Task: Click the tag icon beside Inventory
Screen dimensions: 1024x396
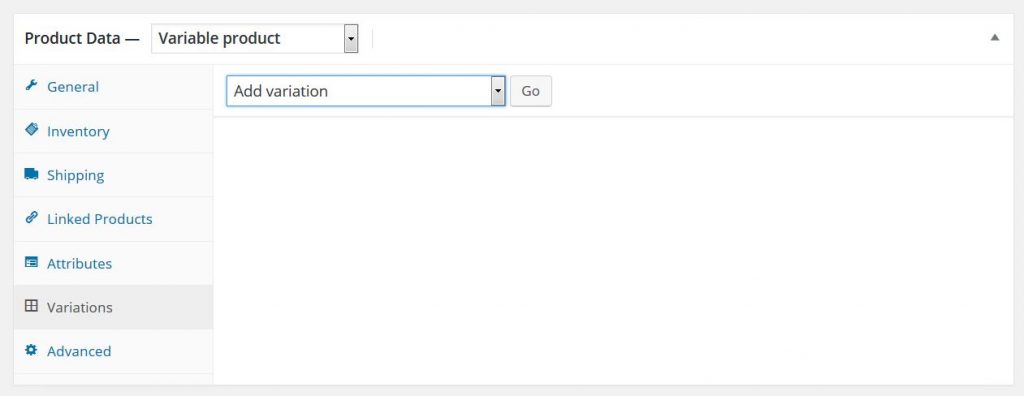Action: tap(31, 129)
